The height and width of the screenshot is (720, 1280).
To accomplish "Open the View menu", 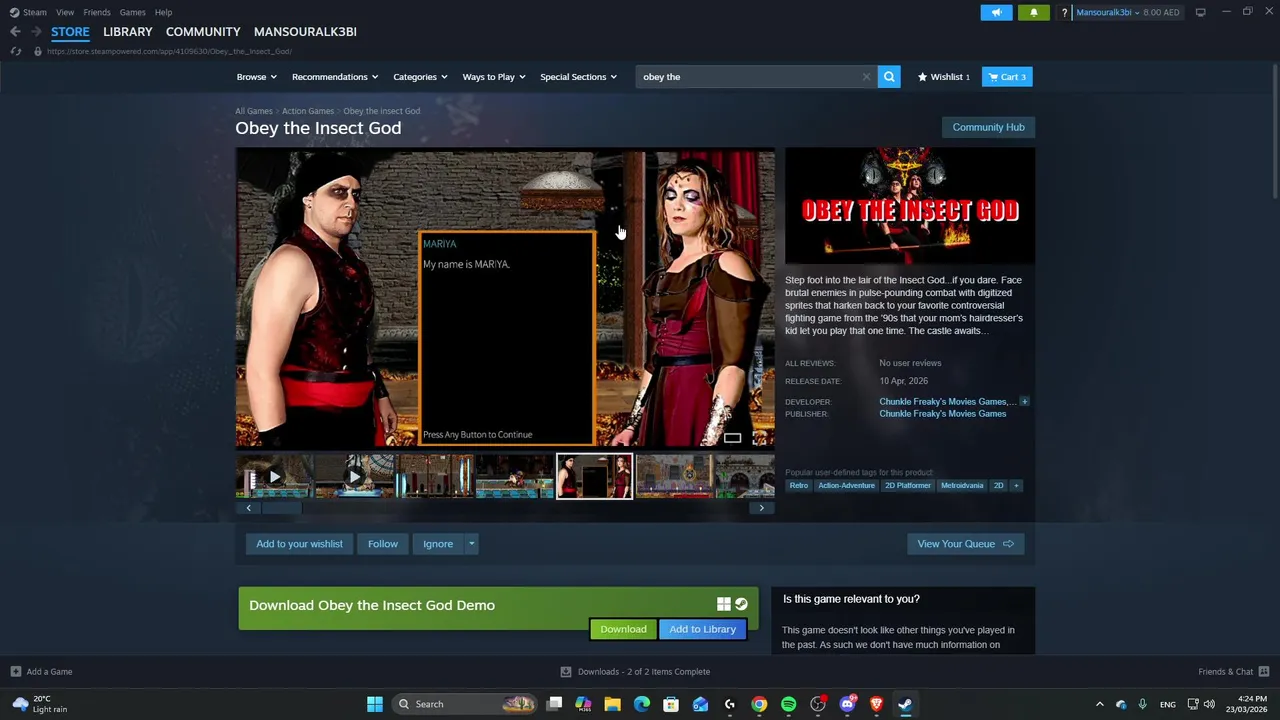I will [65, 12].
